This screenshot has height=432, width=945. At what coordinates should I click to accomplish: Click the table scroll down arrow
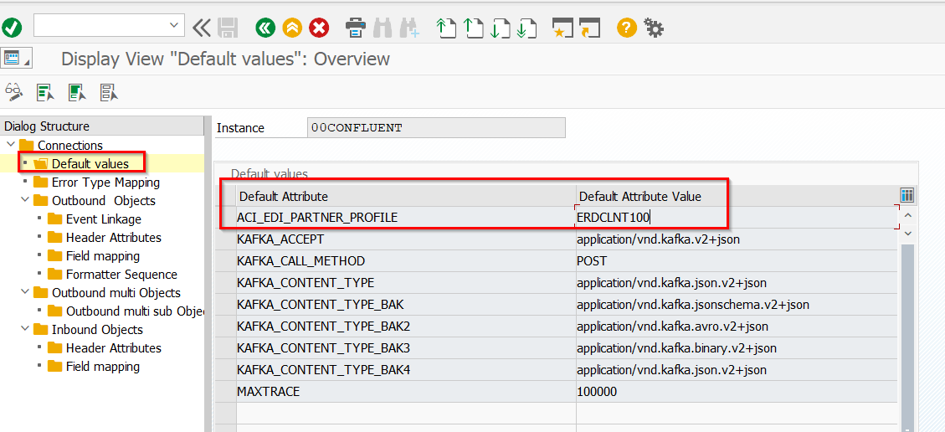tap(907, 233)
